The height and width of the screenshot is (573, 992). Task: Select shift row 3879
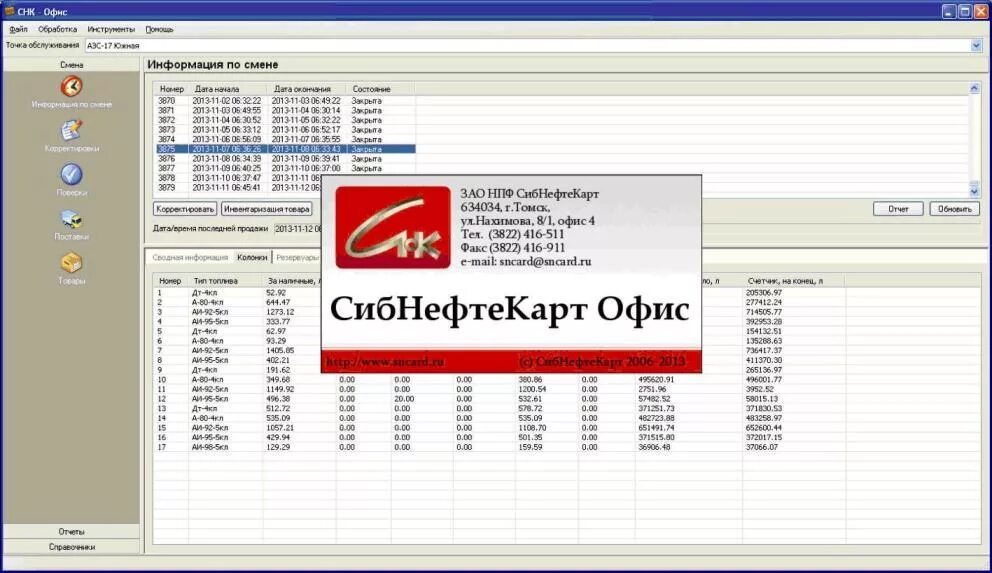pyautogui.click(x=238, y=188)
